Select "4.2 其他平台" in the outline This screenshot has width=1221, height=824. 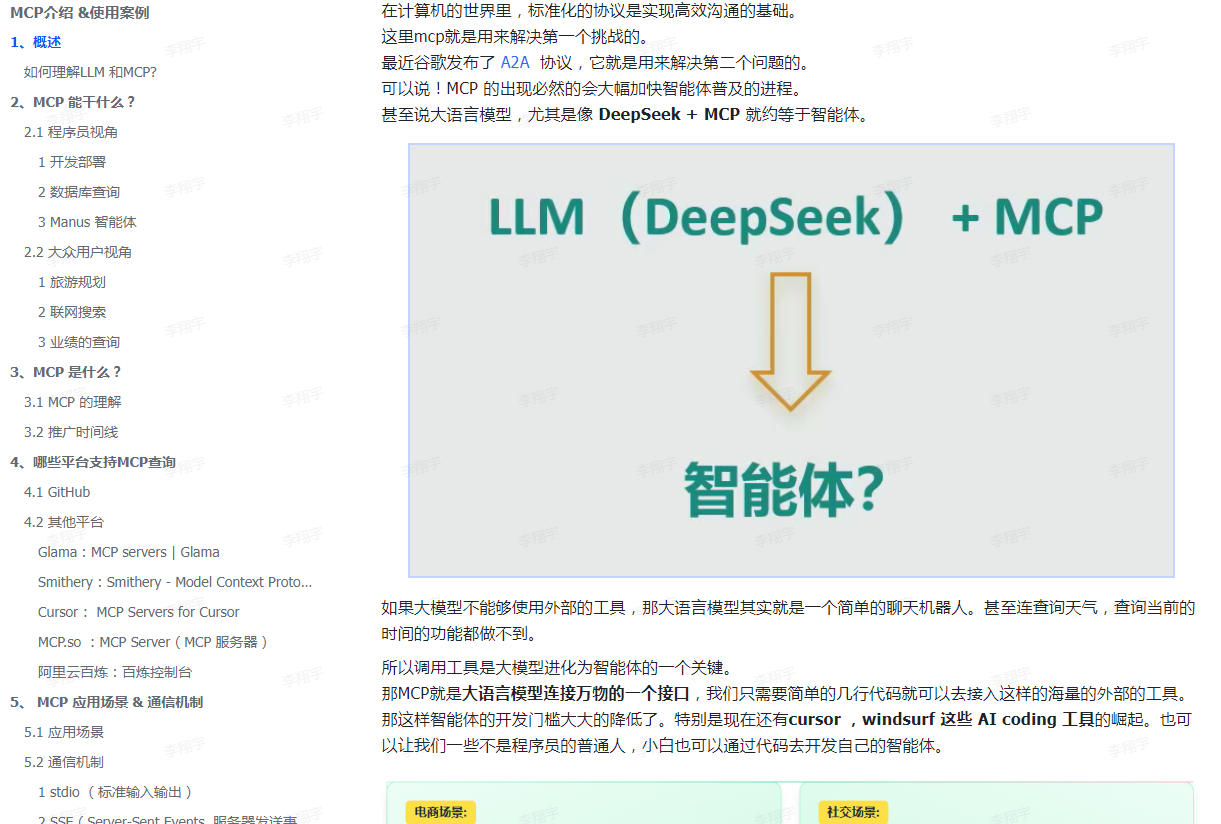pos(64,522)
